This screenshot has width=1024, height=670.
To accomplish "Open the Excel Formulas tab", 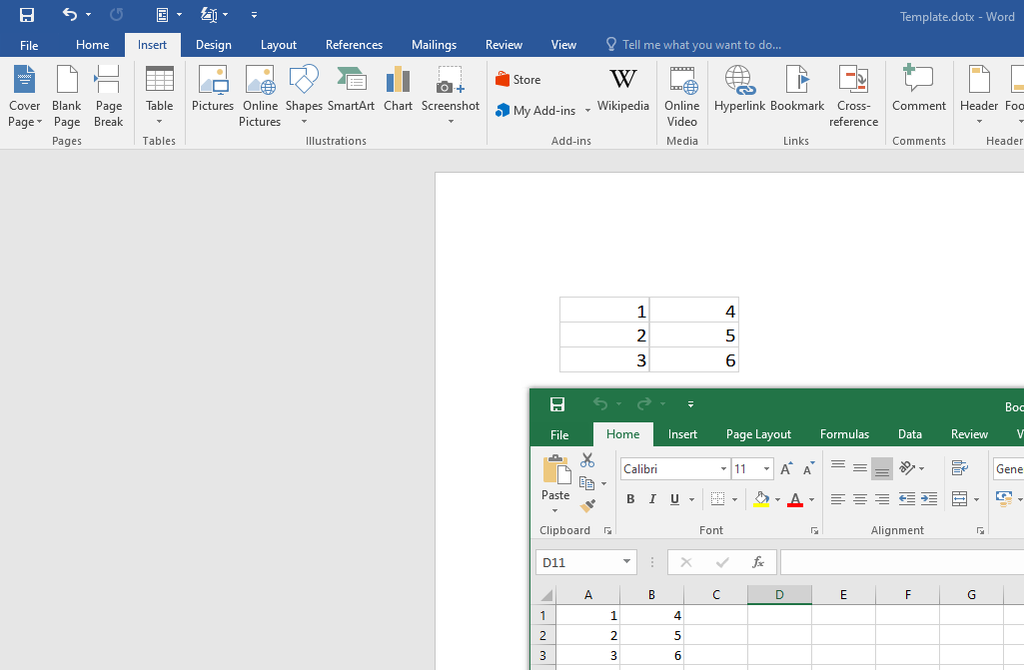I will pos(844,434).
